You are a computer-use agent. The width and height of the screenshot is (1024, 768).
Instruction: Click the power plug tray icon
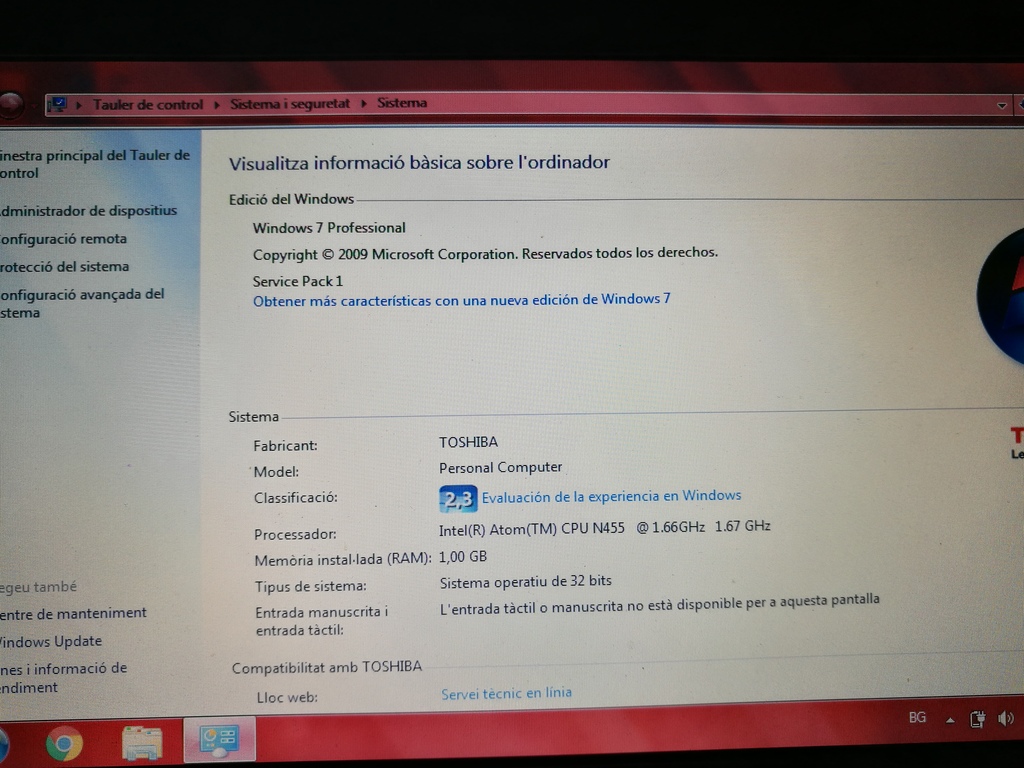click(x=978, y=719)
